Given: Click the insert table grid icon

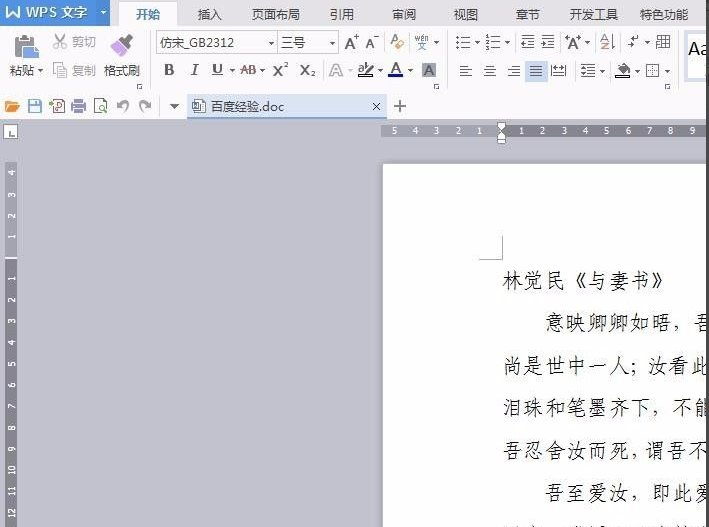Looking at the screenshot, I should coord(663,42).
